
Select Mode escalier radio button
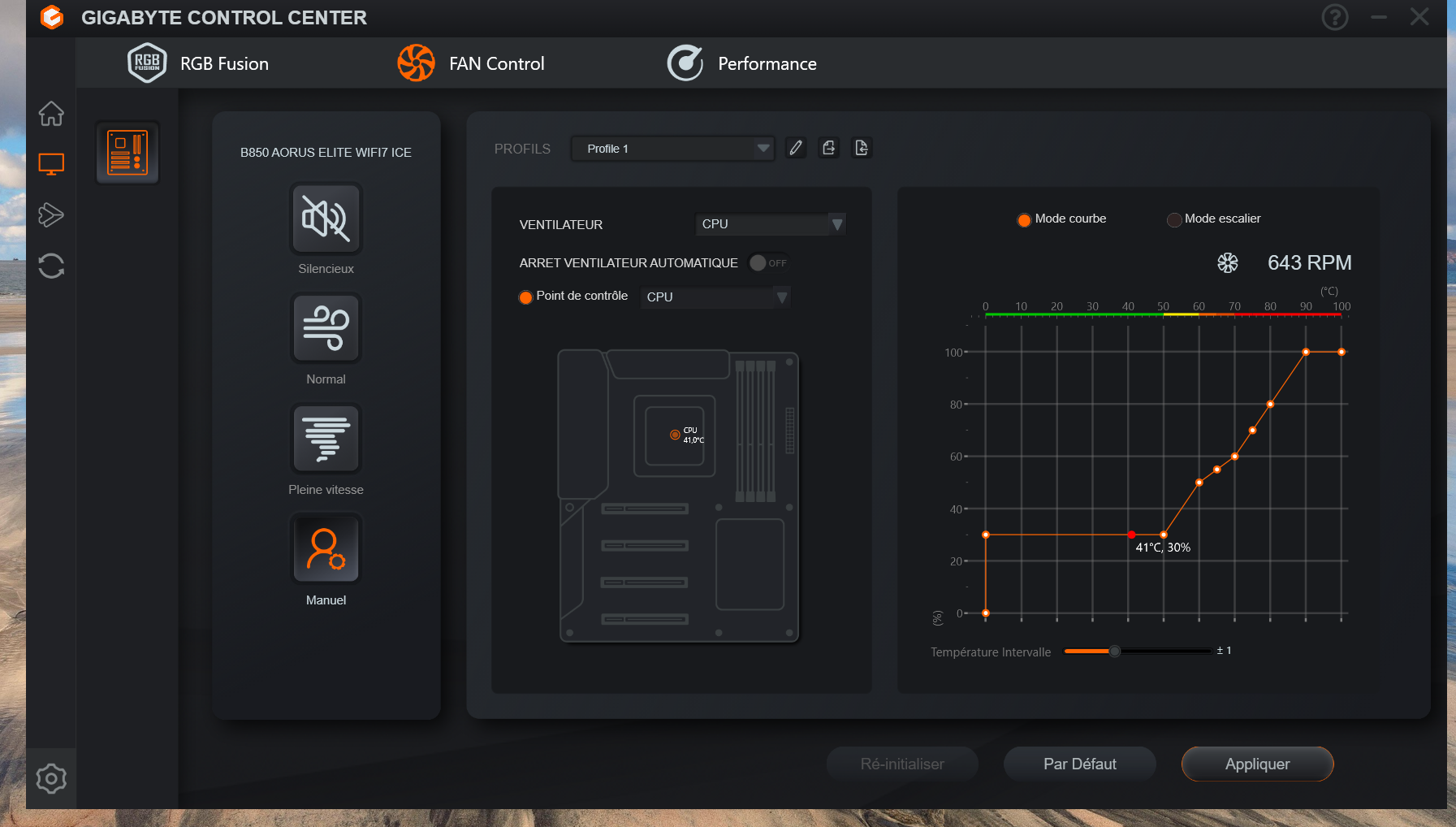[1173, 219]
